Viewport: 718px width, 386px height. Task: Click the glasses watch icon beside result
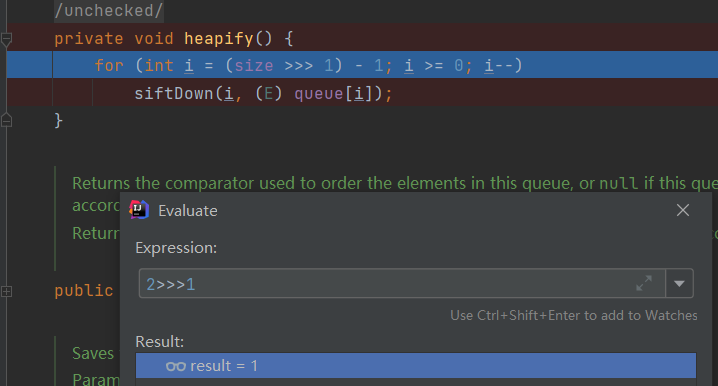[x=176, y=366]
